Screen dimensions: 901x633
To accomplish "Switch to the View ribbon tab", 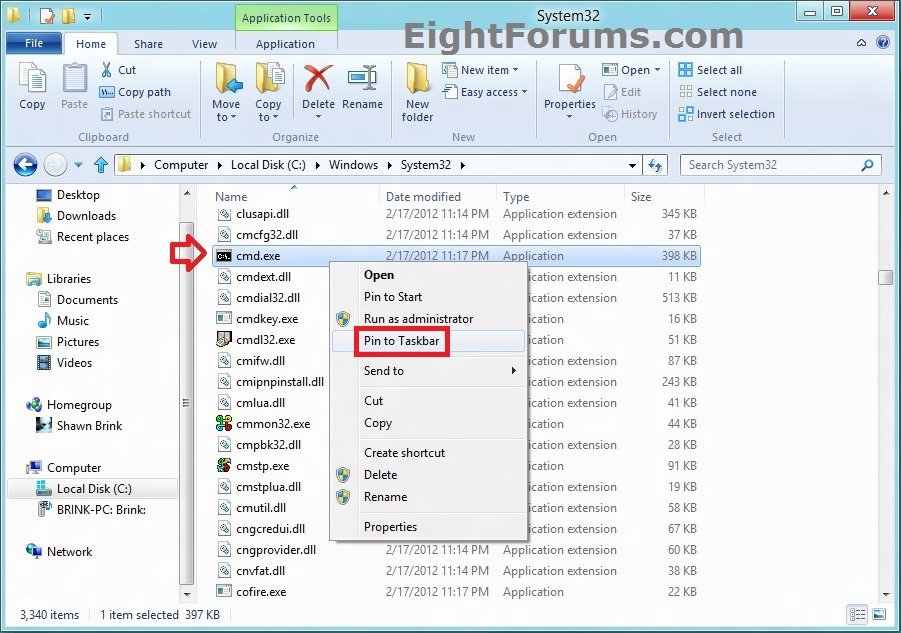I will pos(204,44).
